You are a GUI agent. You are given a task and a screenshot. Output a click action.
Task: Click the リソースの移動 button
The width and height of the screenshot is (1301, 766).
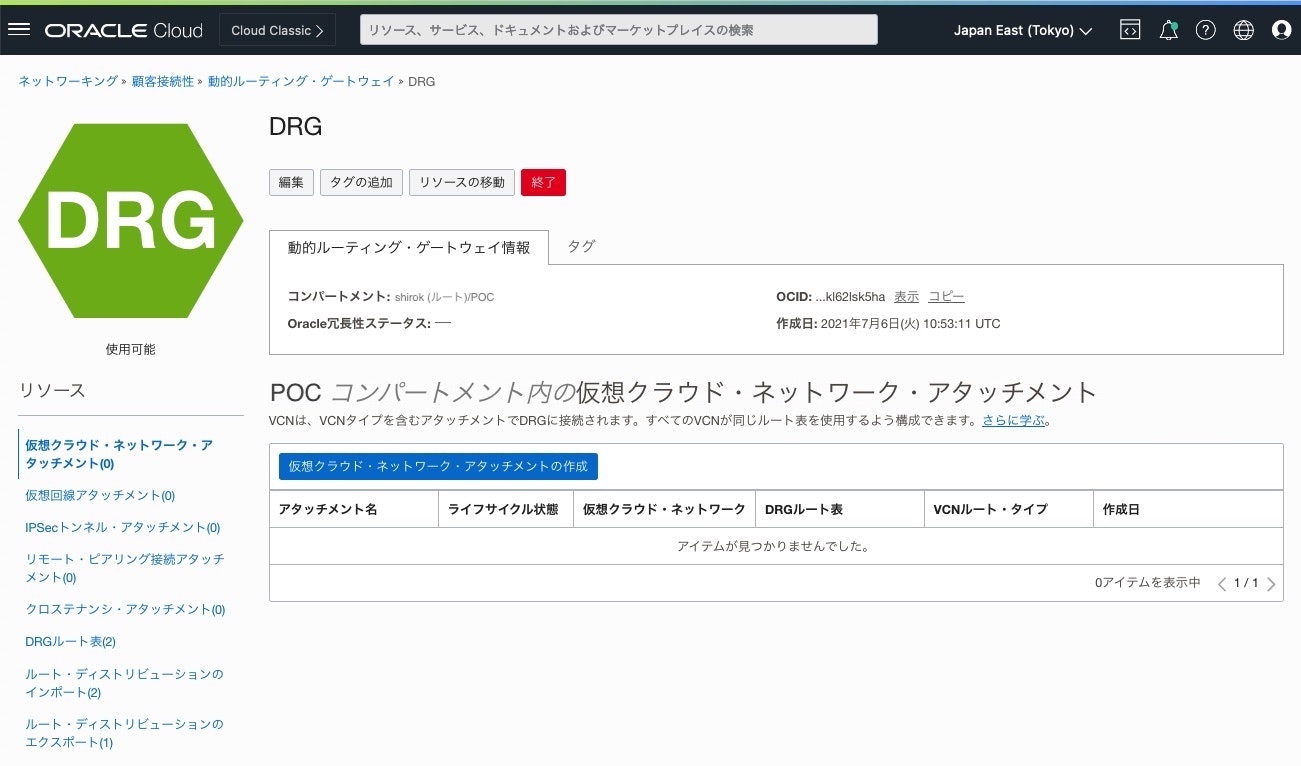tap(462, 182)
